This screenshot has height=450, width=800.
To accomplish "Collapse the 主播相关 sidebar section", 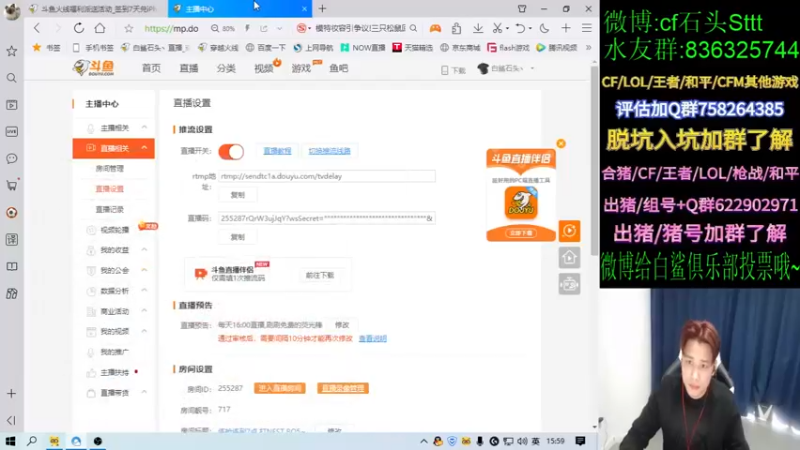I will coord(144,128).
